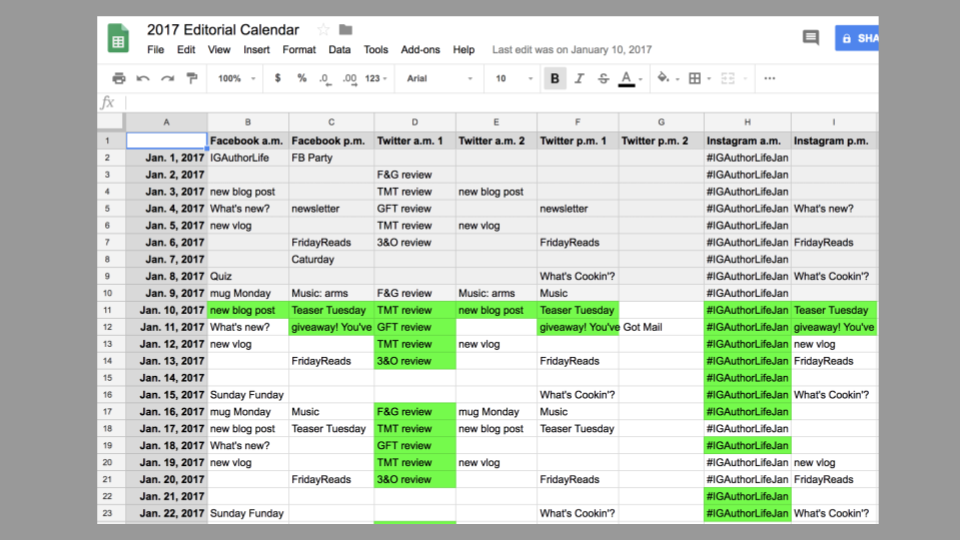Click 'Last edit was on January 10, 2017' link

(572, 50)
